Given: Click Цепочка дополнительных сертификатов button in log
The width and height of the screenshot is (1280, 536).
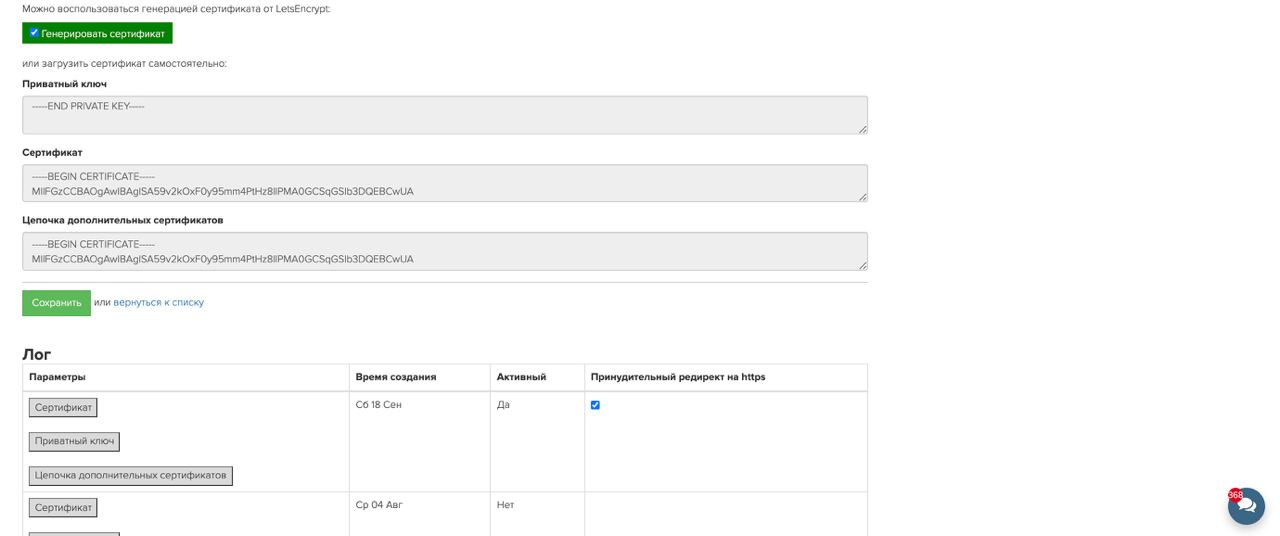Looking at the screenshot, I should 131,476.
